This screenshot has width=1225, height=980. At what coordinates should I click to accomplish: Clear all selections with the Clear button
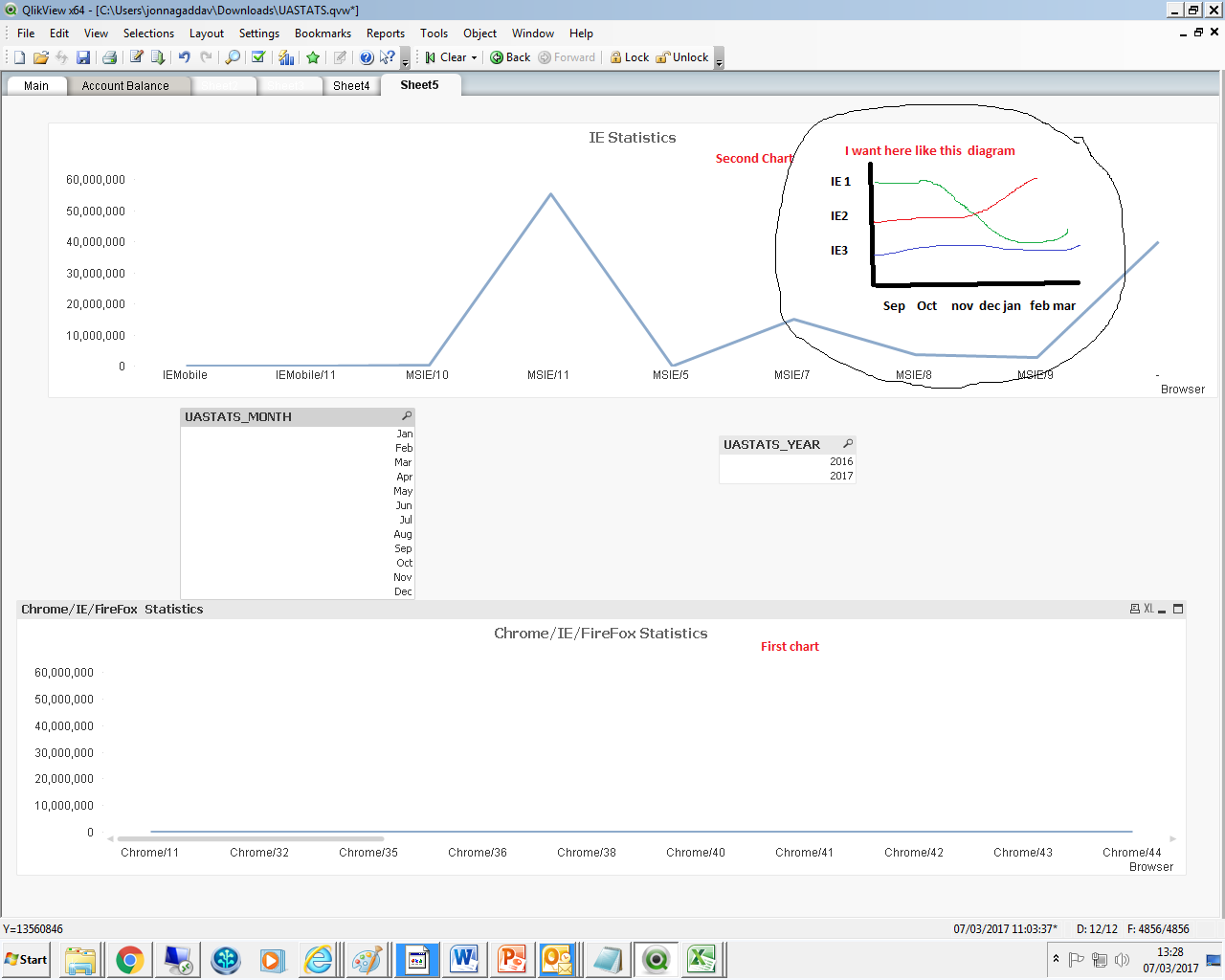[446, 57]
